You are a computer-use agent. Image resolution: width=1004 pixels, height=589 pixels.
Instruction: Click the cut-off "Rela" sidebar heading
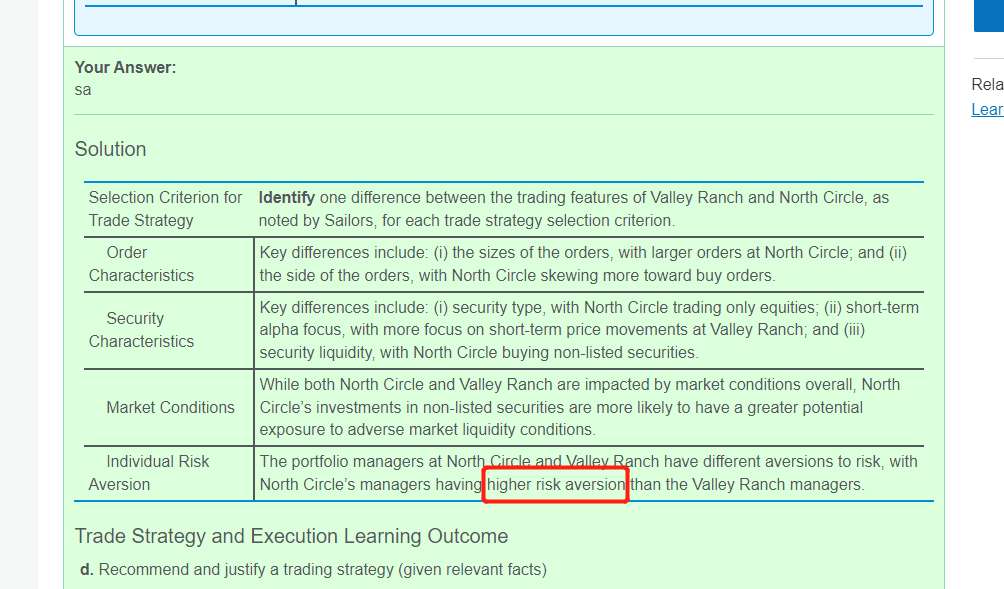point(987,85)
